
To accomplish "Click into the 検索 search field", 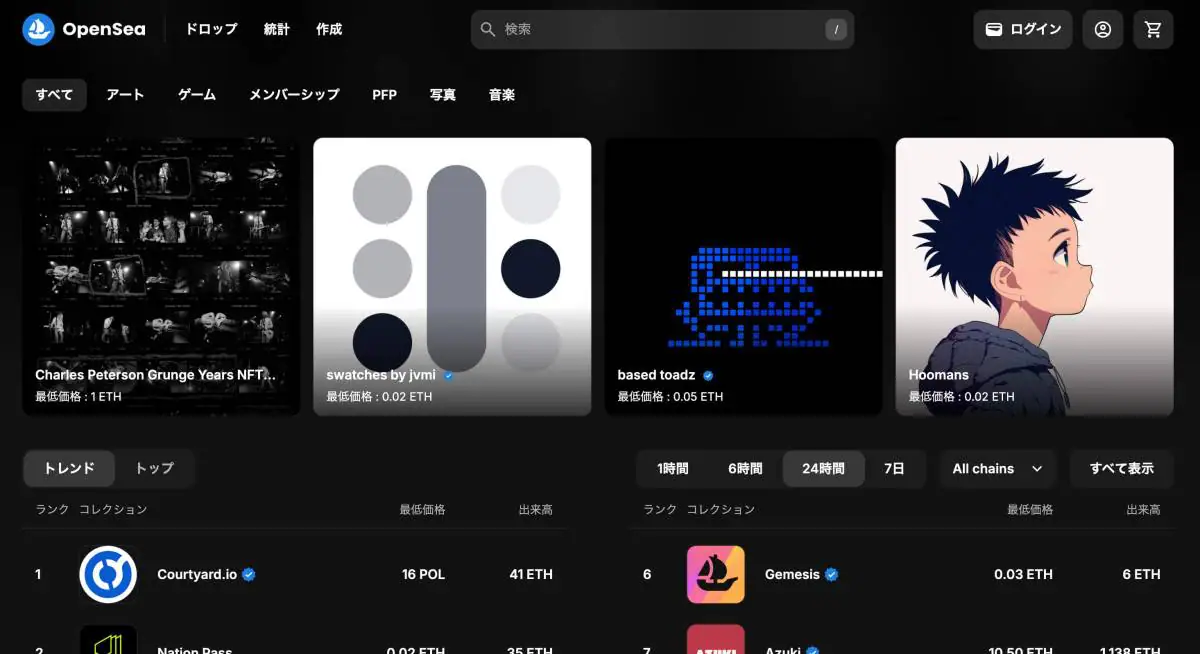I will (x=660, y=30).
